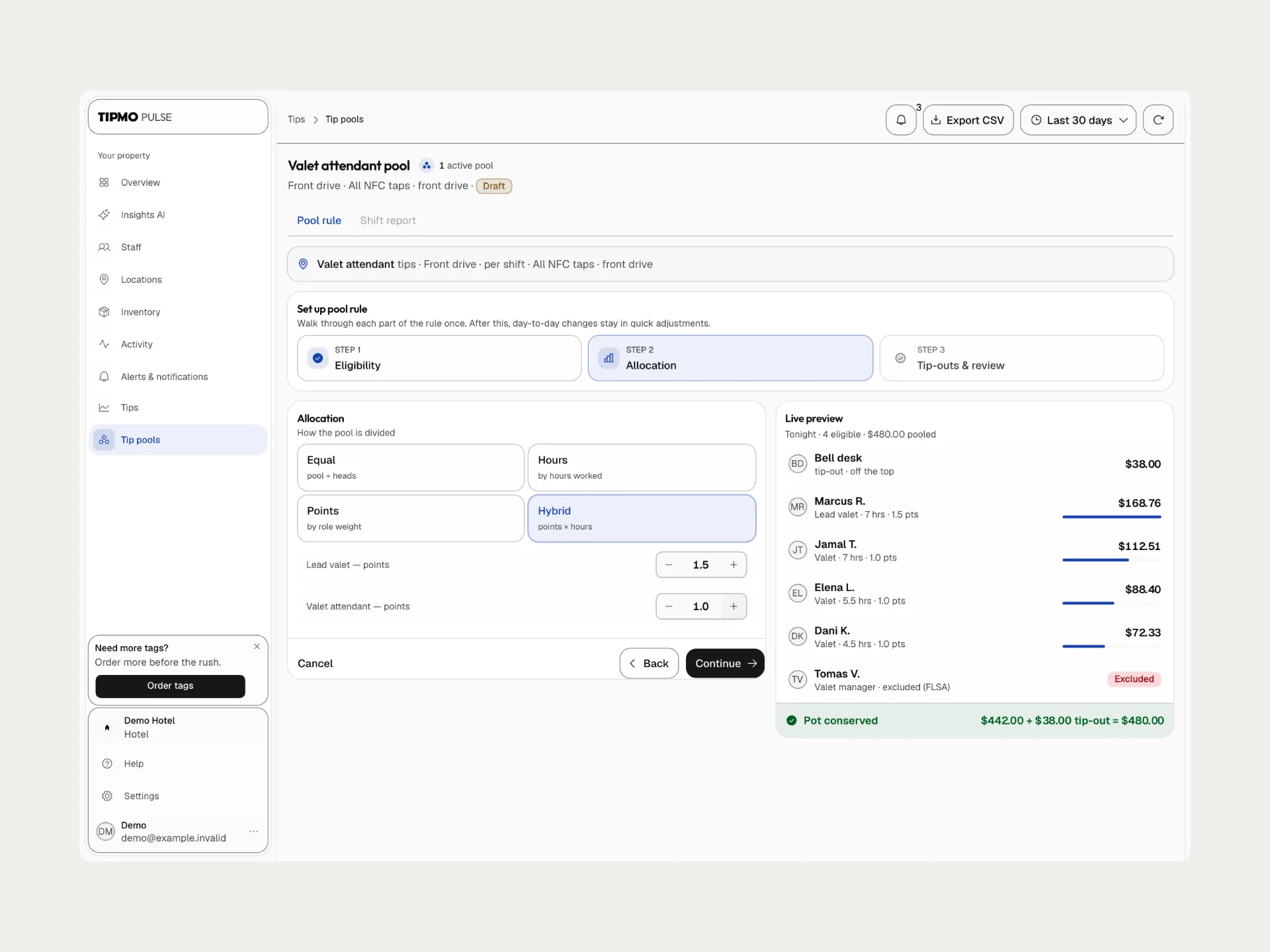This screenshot has height=952, width=1270.
Task: Expand Last 30 days date range
Action: tap(1078, 120)
